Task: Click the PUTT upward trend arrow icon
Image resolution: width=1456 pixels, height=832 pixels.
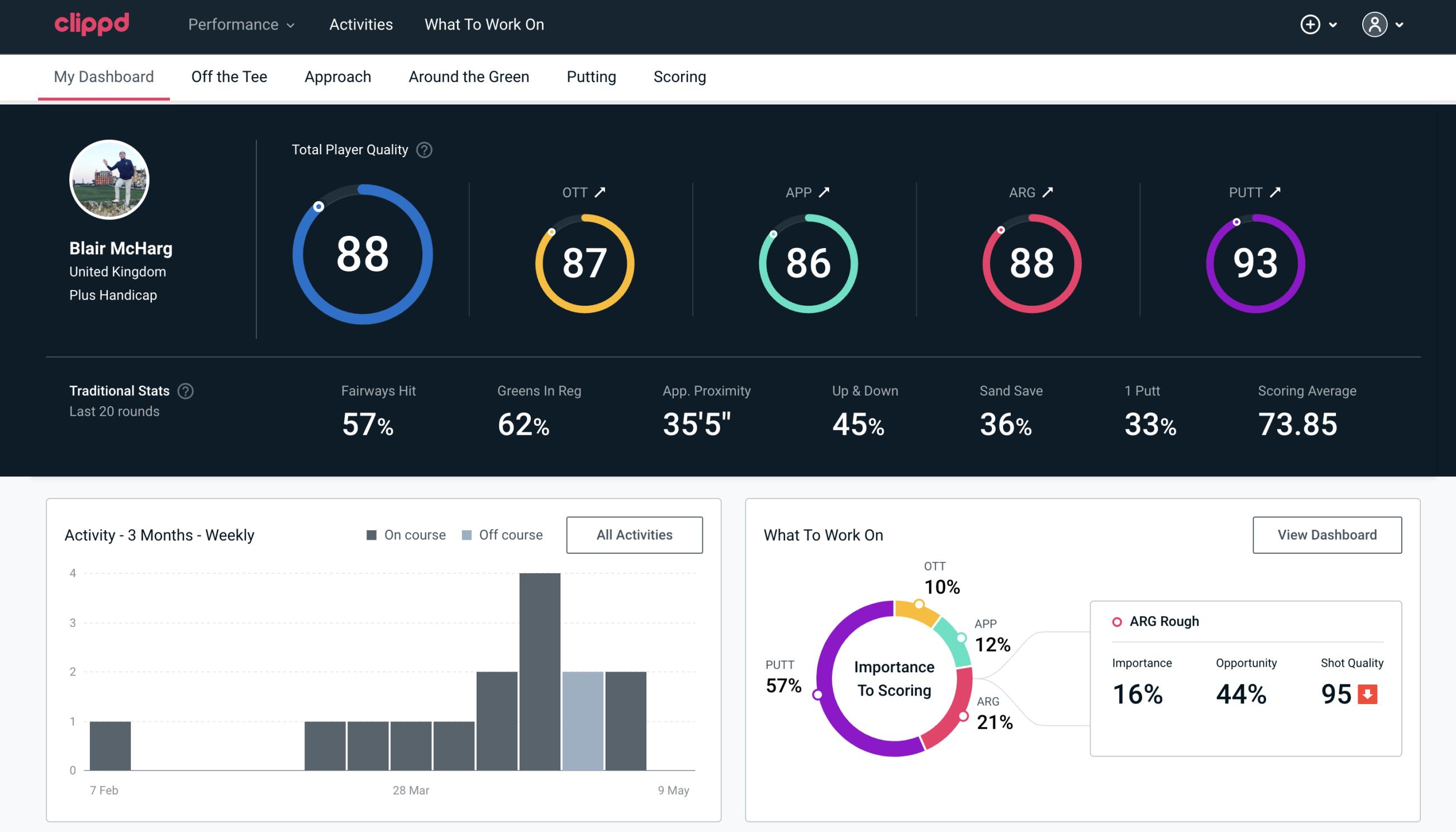Action: [x=1274, y=192]
